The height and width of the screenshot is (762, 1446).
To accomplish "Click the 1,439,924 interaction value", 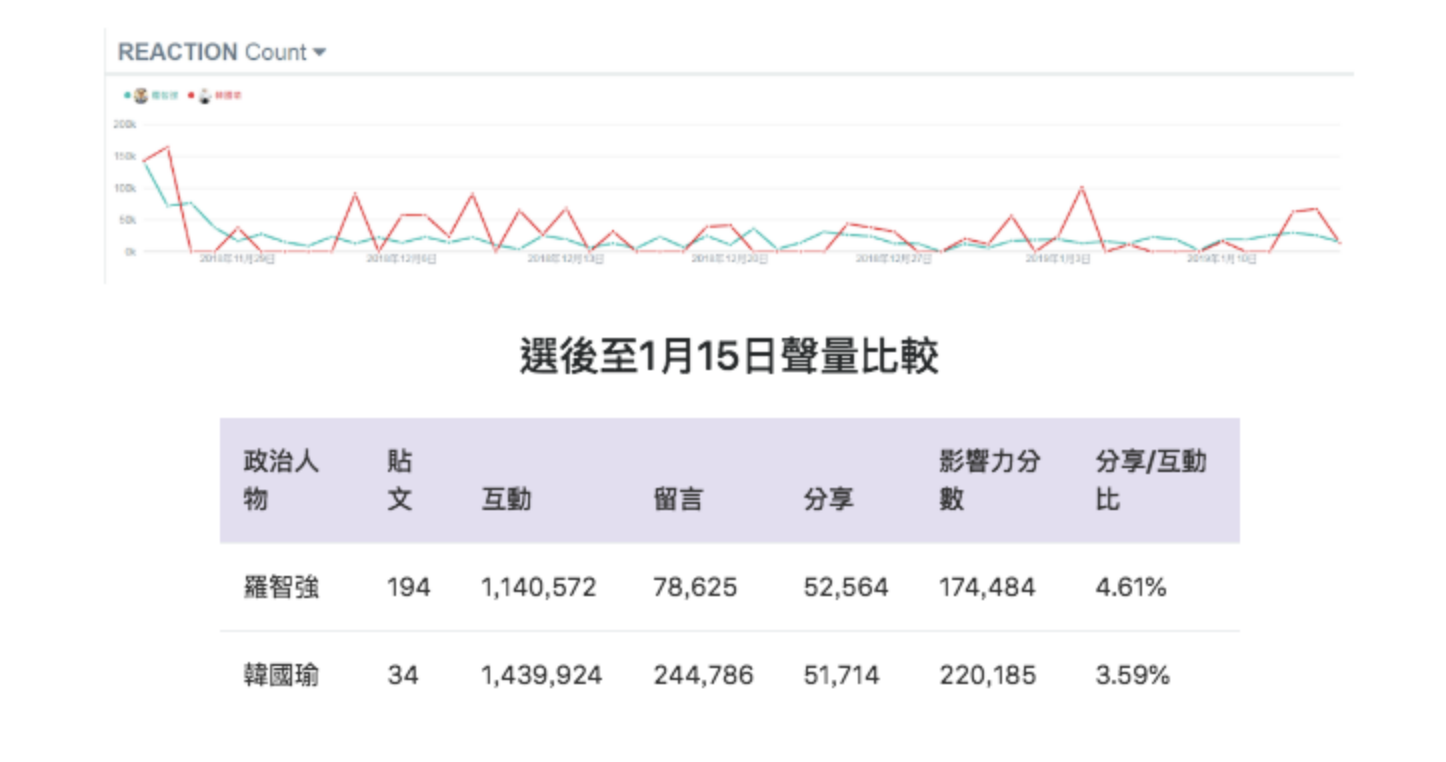I will 541,676.
